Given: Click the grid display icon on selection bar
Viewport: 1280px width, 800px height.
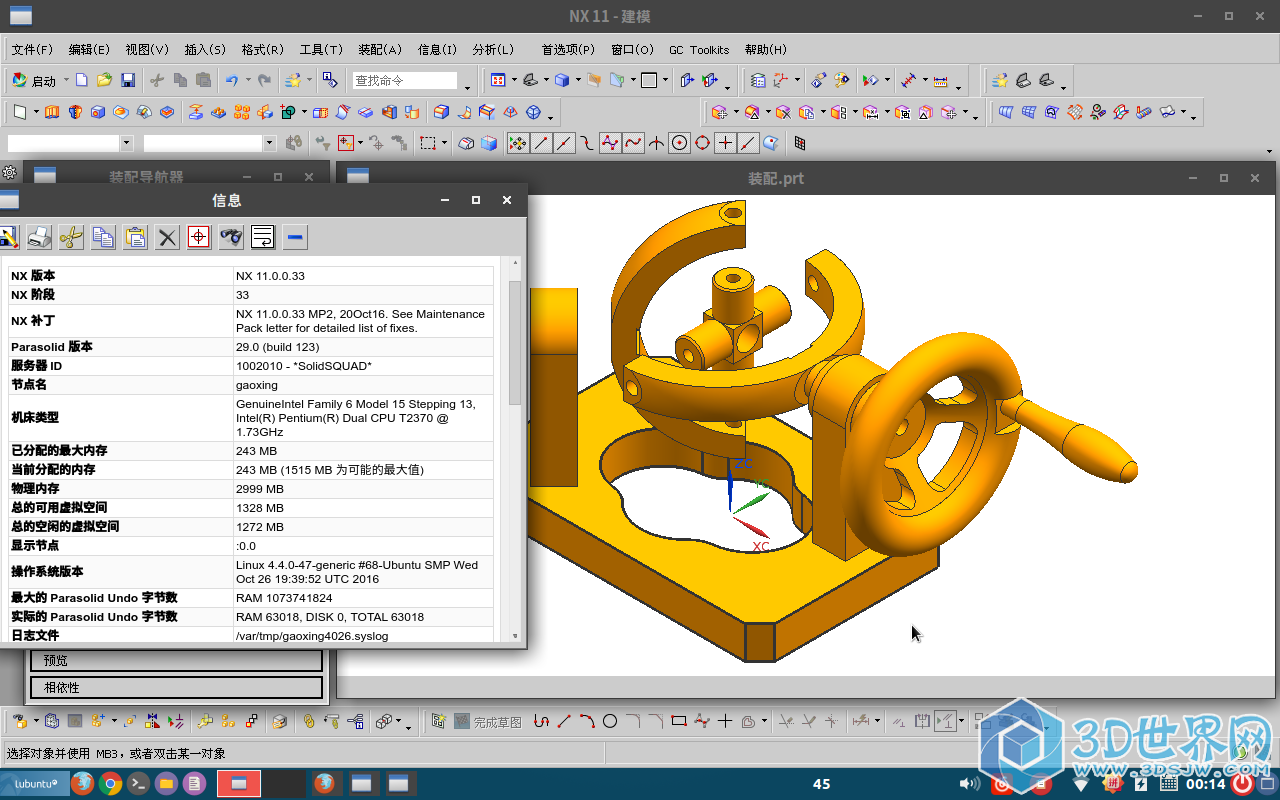Looking at the screenshot, I should 800,143.
